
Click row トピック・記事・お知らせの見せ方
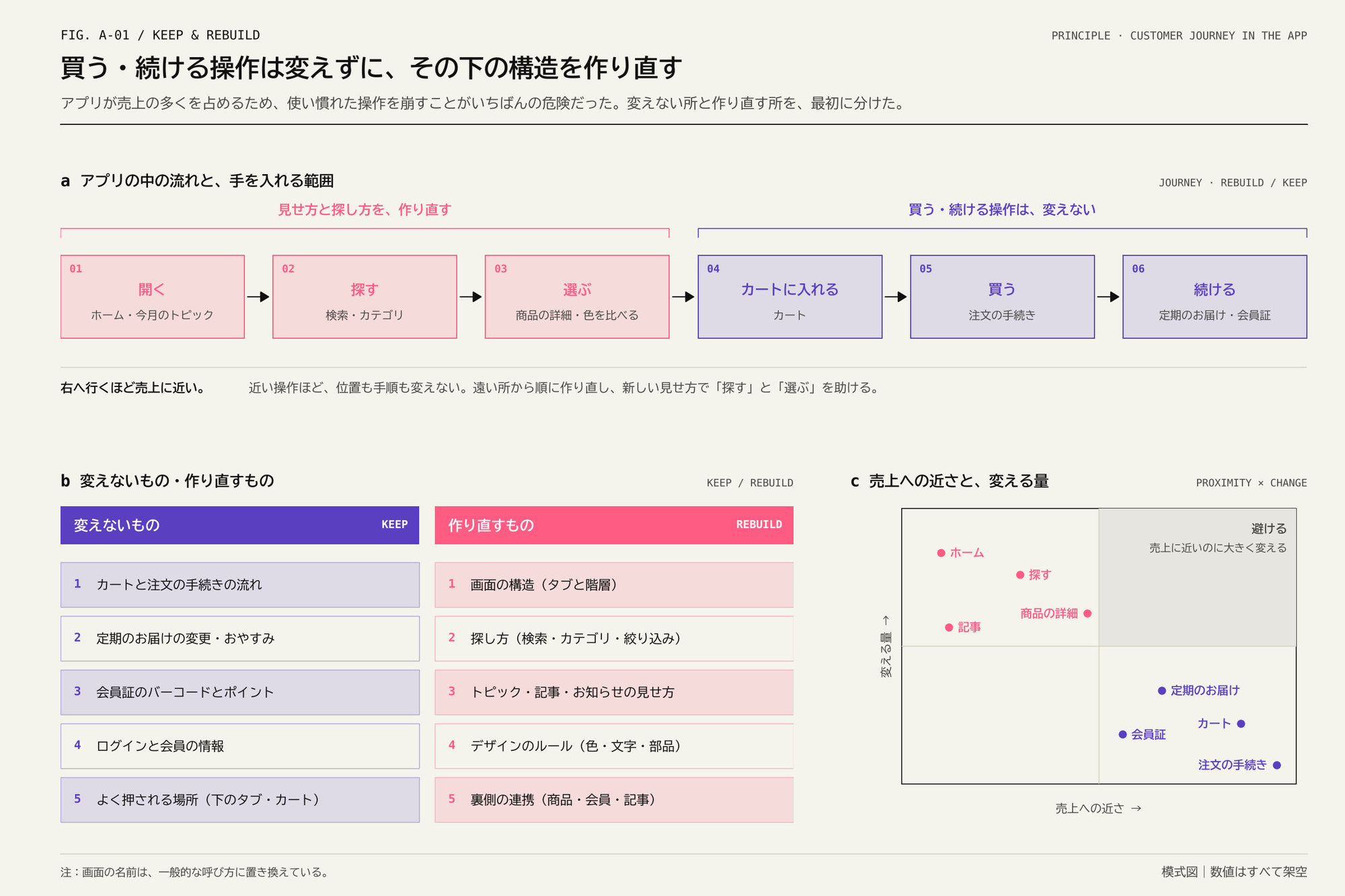pyautogui.click(x=614, y=692)
